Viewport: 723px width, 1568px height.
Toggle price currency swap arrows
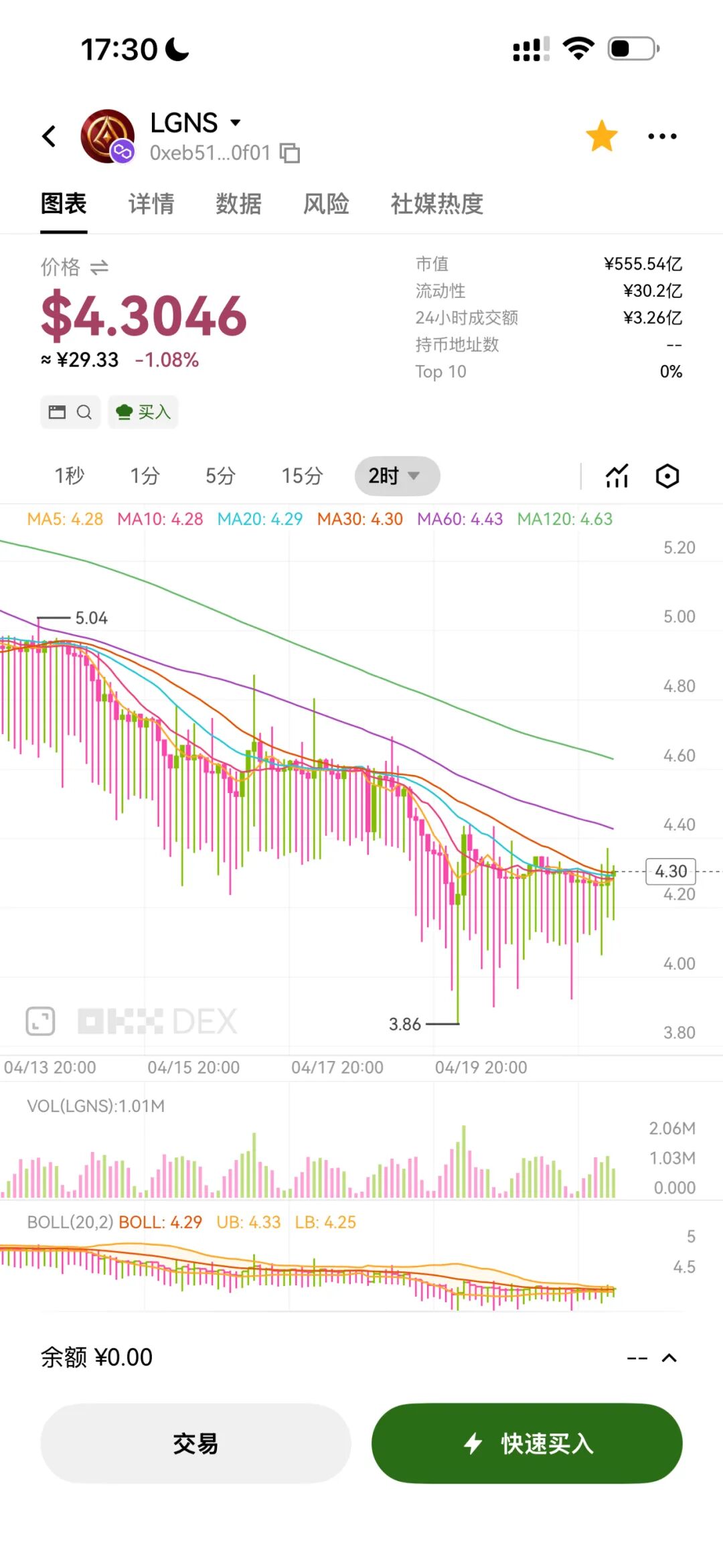(x=99, y=267)
